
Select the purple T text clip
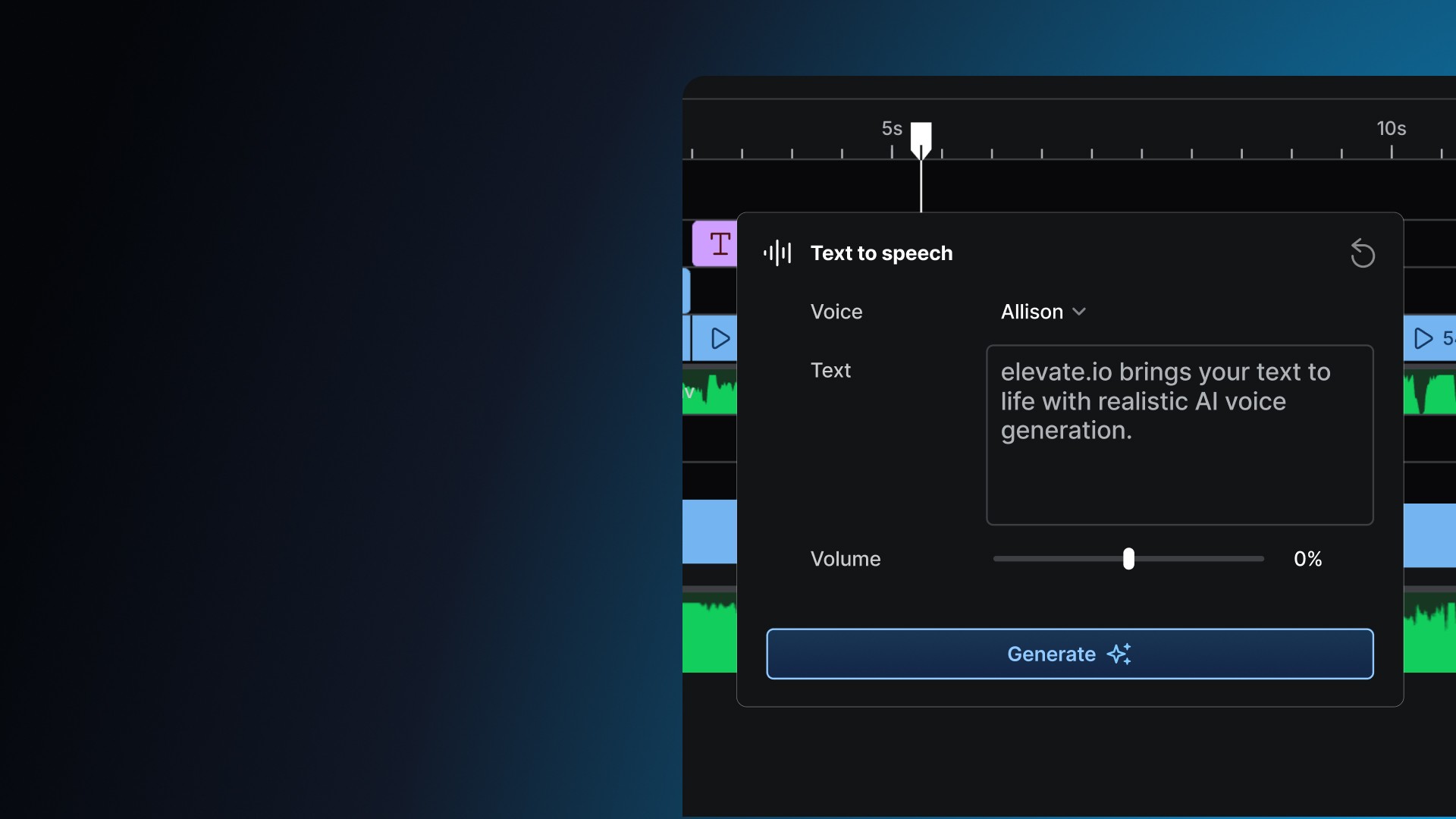coord(715,244)
